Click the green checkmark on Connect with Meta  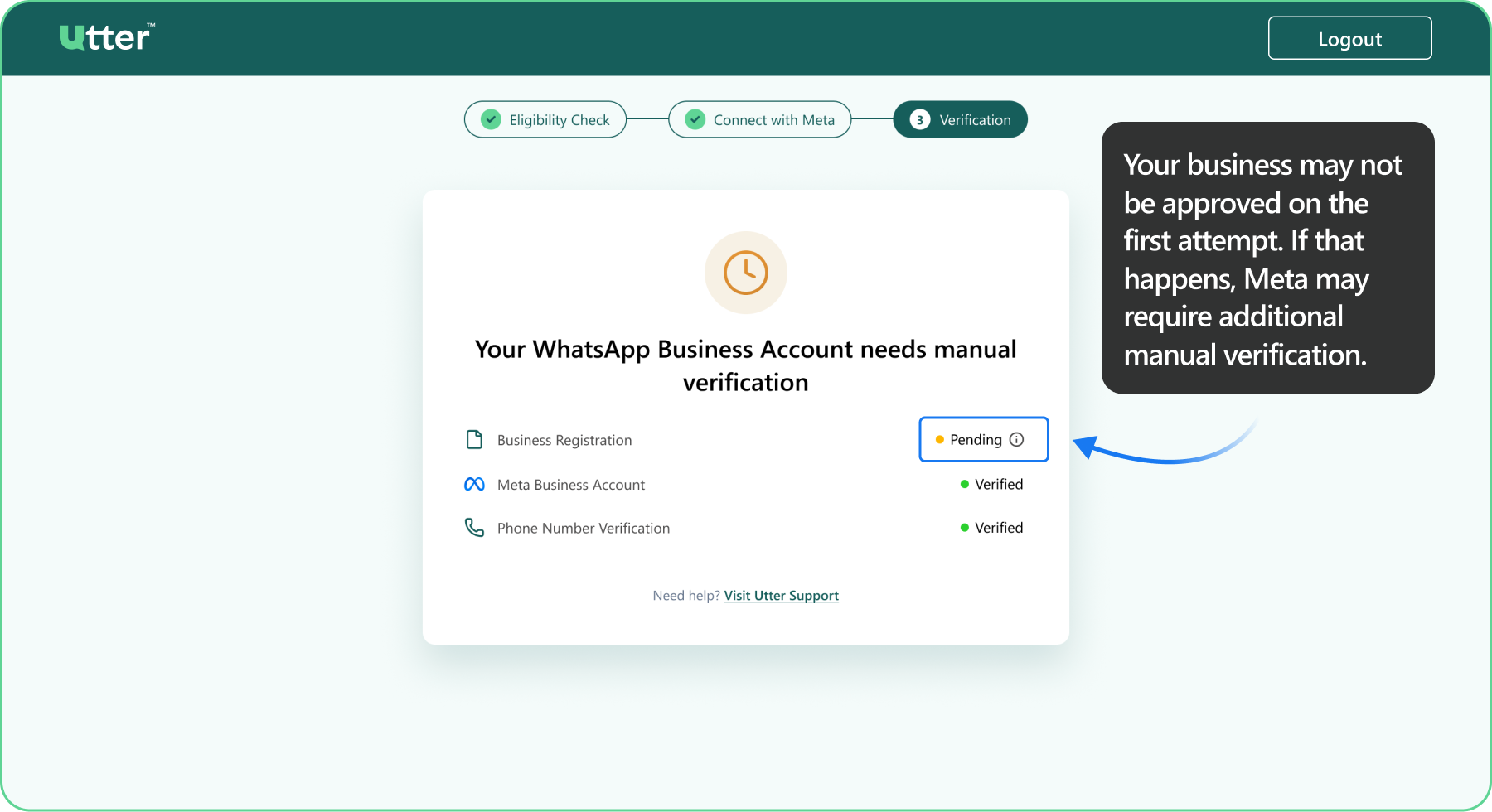coord(695,119)
